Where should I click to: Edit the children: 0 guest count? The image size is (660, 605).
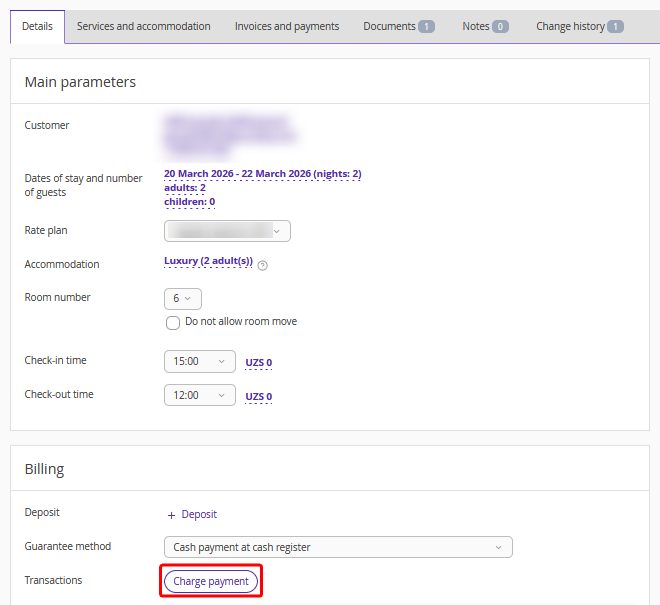click(x=189, y=202)
